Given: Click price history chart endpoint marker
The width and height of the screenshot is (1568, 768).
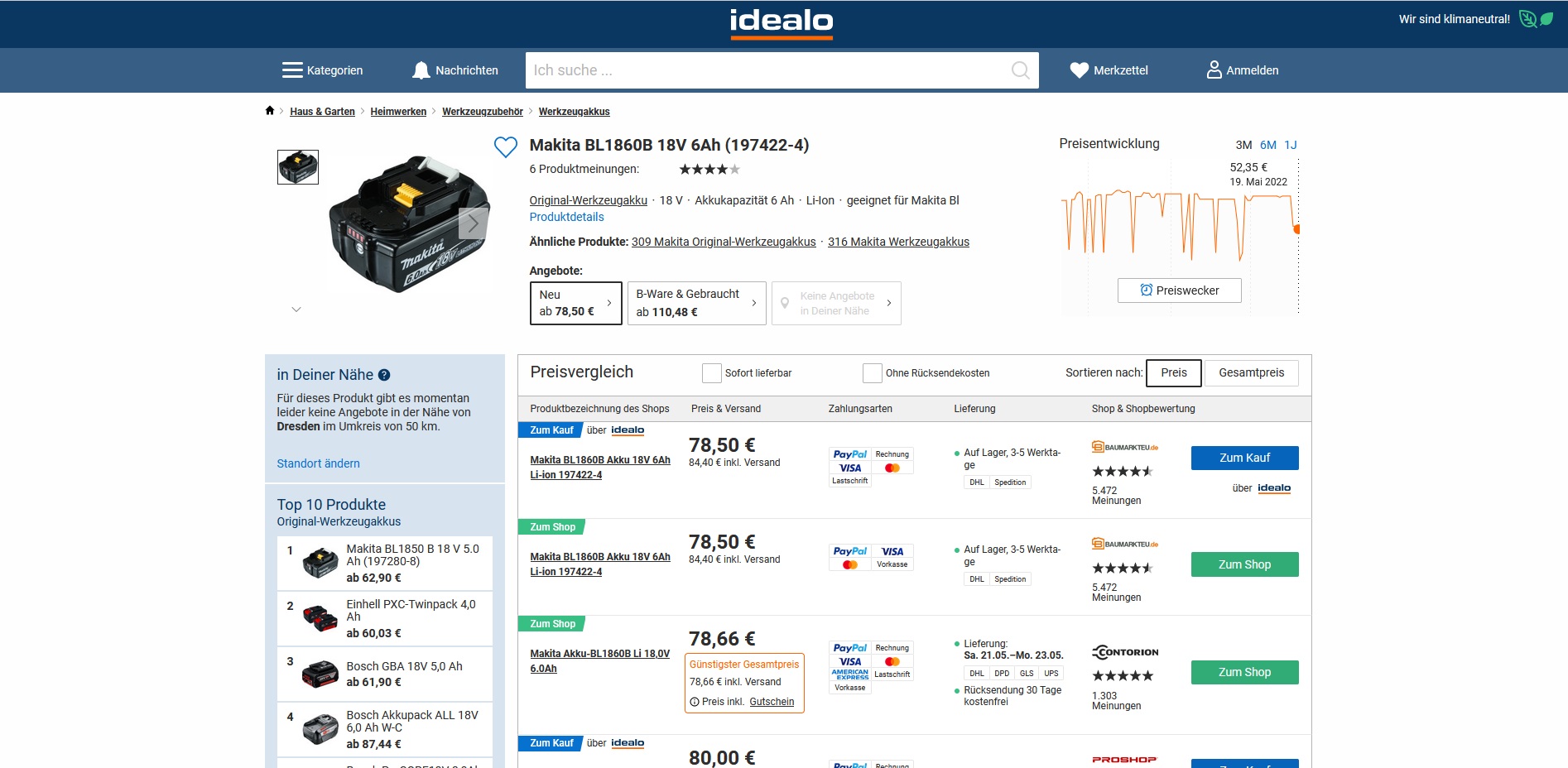Looking at the screenshot, I should [x=1296, y=229].
